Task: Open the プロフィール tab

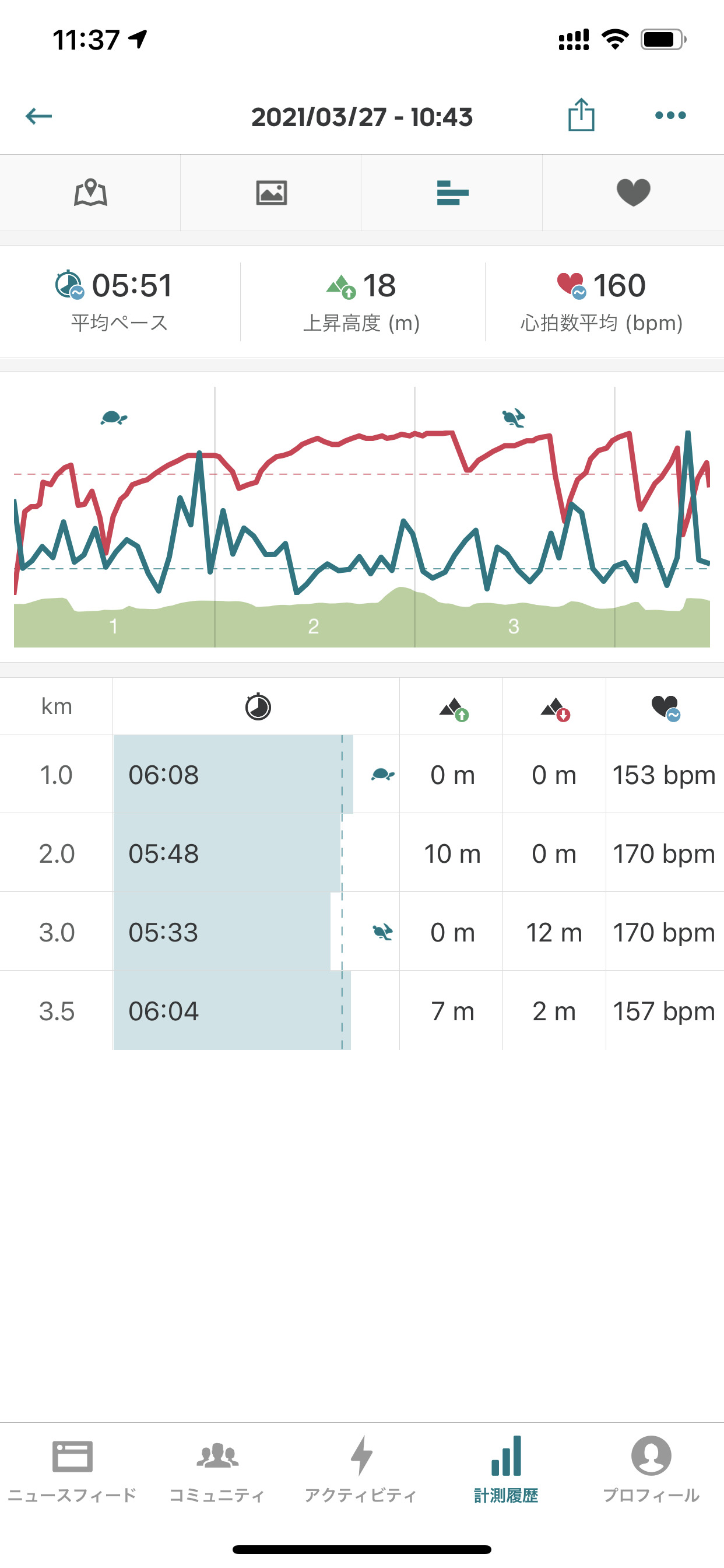Action: [x=651, y=1468]
